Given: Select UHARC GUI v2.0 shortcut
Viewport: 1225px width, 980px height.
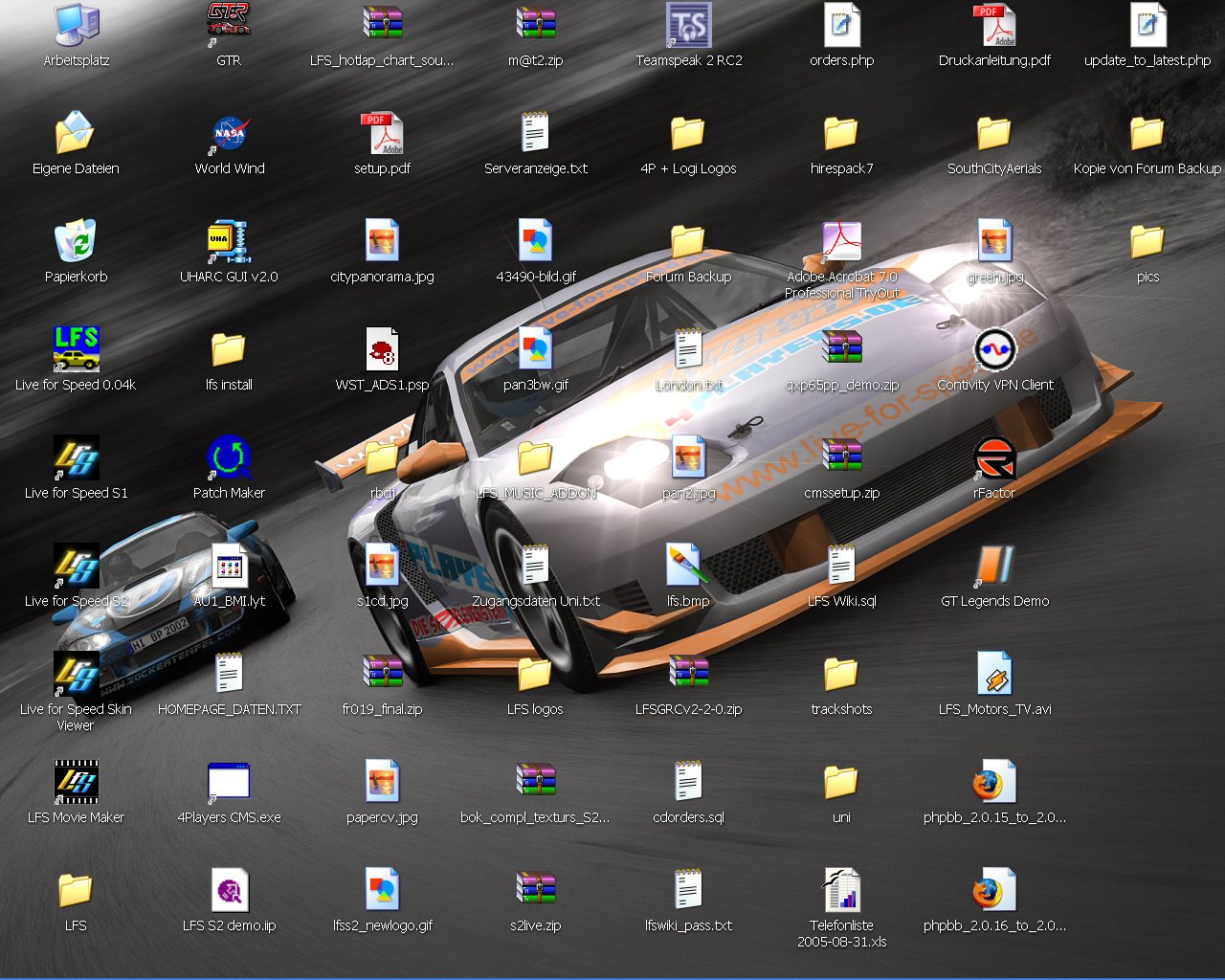Looking at the screenshot, I should click(x=229, y=242).
